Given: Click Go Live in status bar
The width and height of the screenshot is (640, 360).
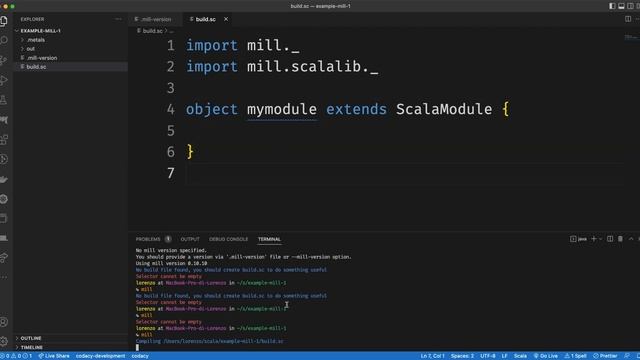Looking at the screenshot, I should pos(546,356).
